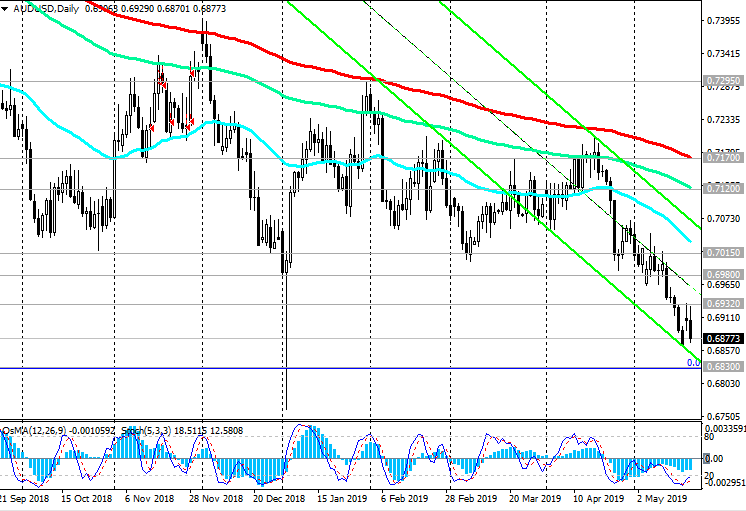Click the 0.00 level on oscillator scale
Viewport: 746px width, 511px height.
point(717,458)
